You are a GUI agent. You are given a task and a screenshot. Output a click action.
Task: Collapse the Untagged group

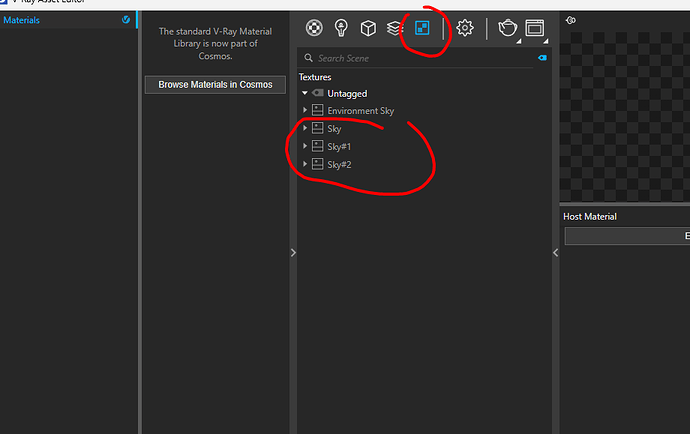coord(305,93)
